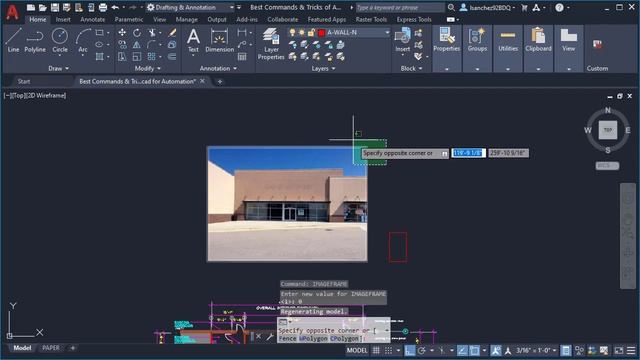Activate the Offset tool
Screen dimensions: 640x360
[x=172, y=57]
